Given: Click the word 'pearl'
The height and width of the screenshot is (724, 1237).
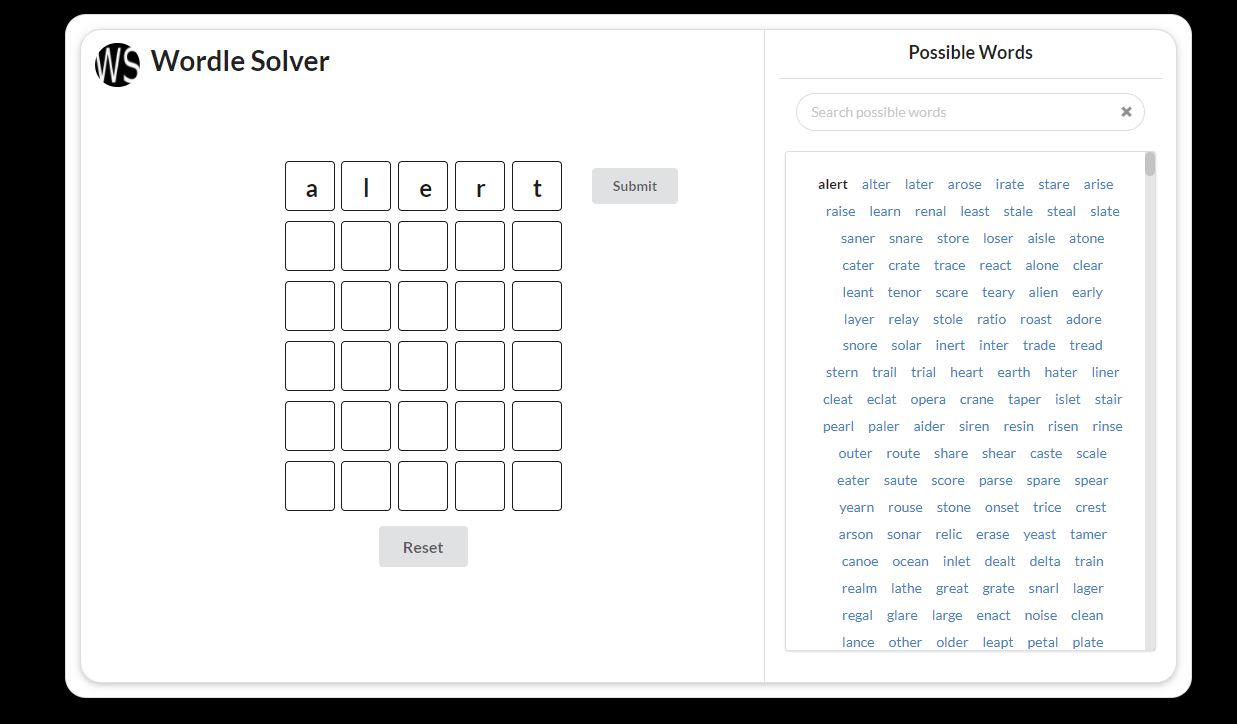Looking at the screenshot, I should [x=838, y=426].
